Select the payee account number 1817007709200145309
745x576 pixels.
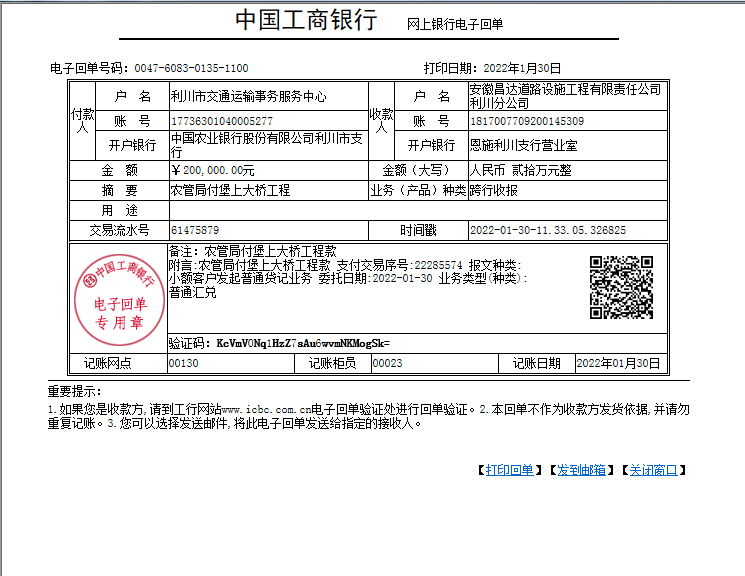pyautogui.click(x=527, y=121)
